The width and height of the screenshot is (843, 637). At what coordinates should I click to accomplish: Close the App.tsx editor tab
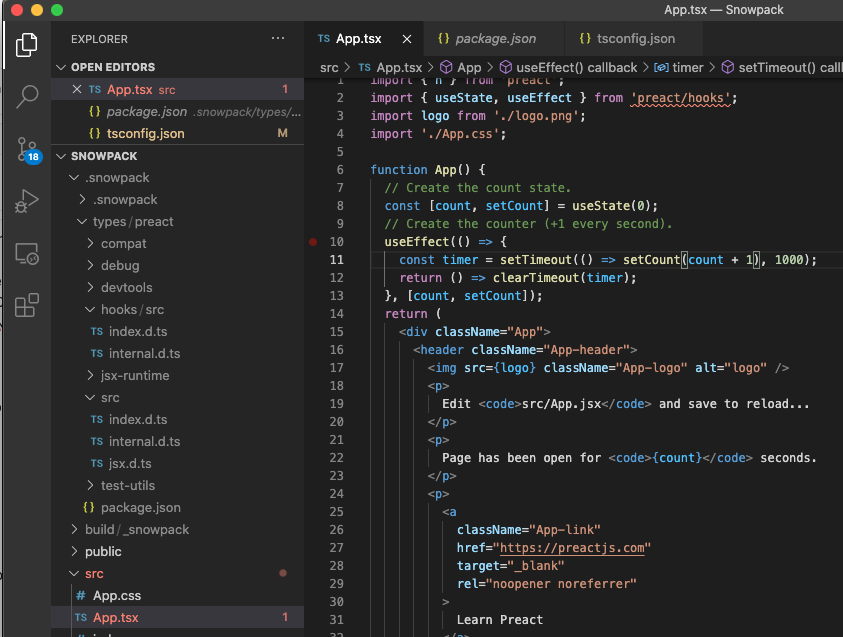[x=407, y=39]
